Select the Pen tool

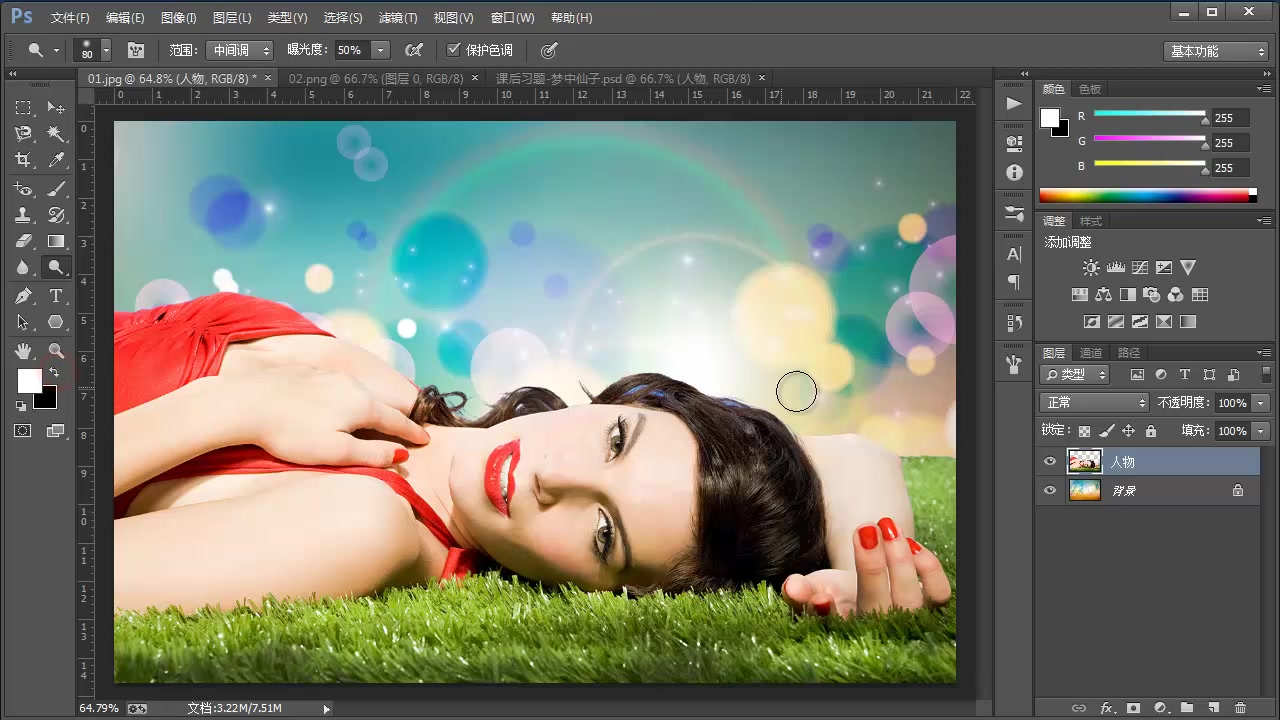pos(23,296)
